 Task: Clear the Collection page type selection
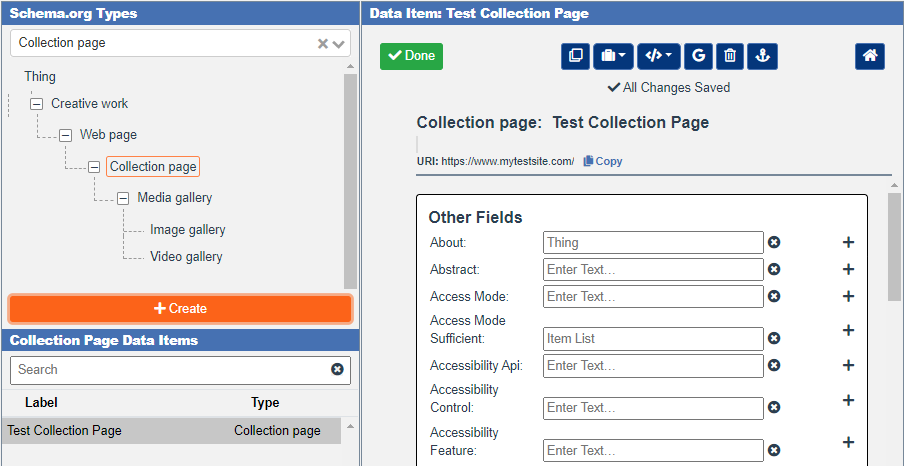[x=323, y=44]
